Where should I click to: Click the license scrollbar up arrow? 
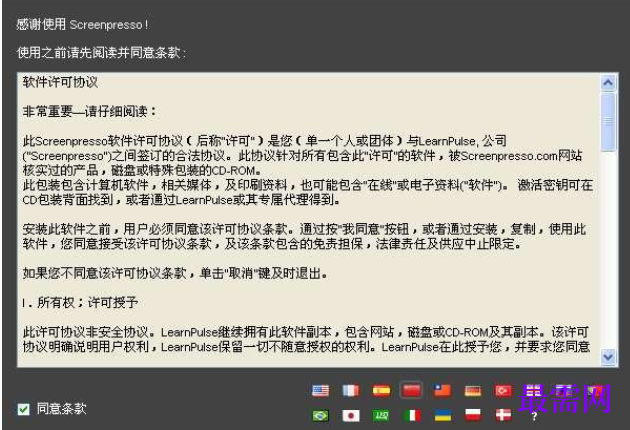[608, 82]
